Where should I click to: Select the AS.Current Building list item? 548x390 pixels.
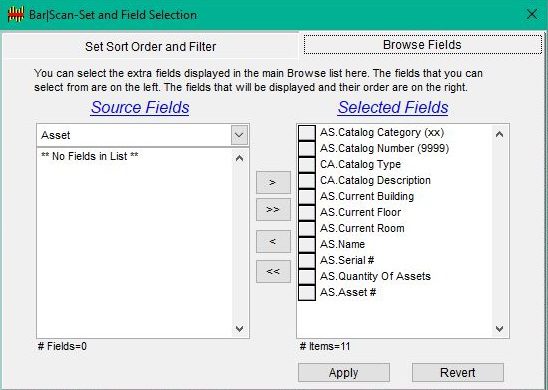tap(367, 196)
